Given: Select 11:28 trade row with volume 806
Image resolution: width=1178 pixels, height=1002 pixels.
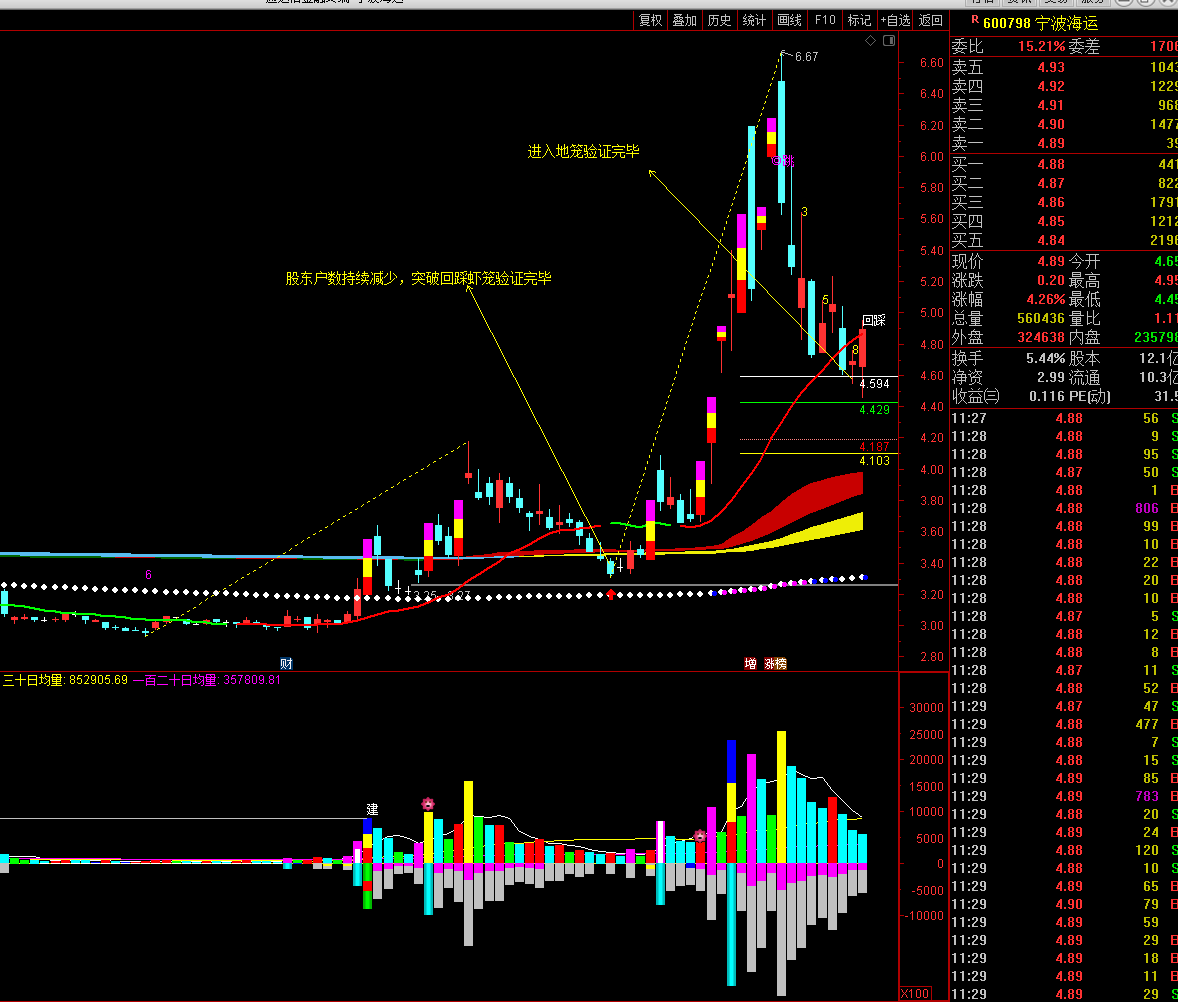Looking at the screenshot, I should point(1064,509).
